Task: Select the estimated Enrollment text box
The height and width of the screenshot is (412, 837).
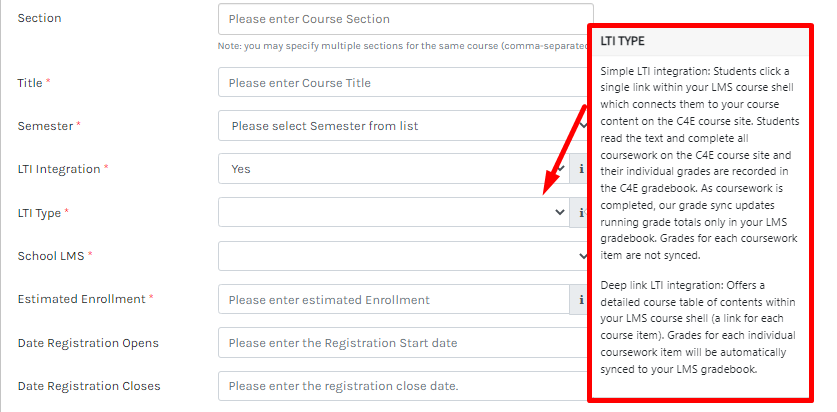Action: (393, 299)
